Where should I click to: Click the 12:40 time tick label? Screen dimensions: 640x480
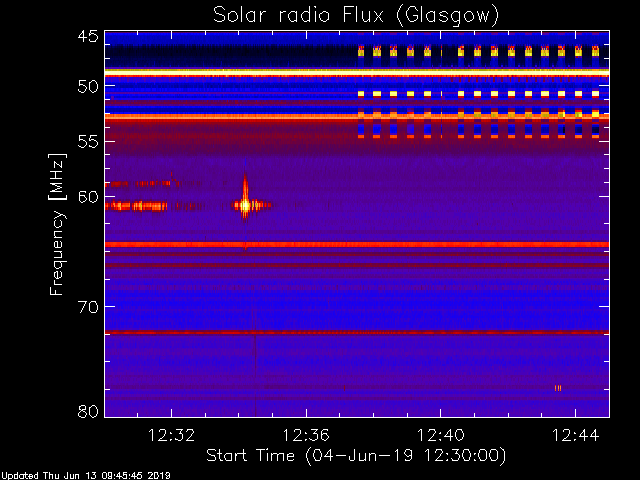click(441, 435)
